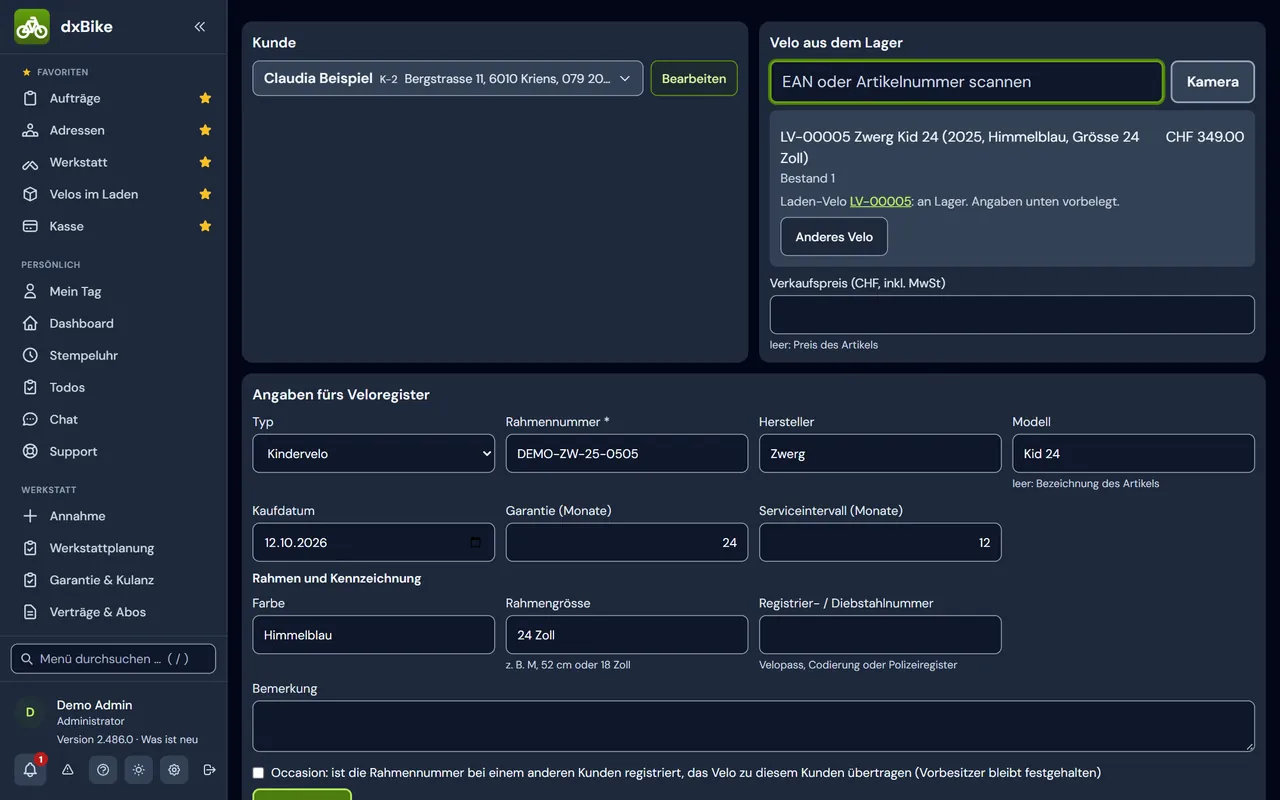Click the person icon beside Mein Tag
Viewport: 1280px width, 800px height.
(x=30, y=292)
